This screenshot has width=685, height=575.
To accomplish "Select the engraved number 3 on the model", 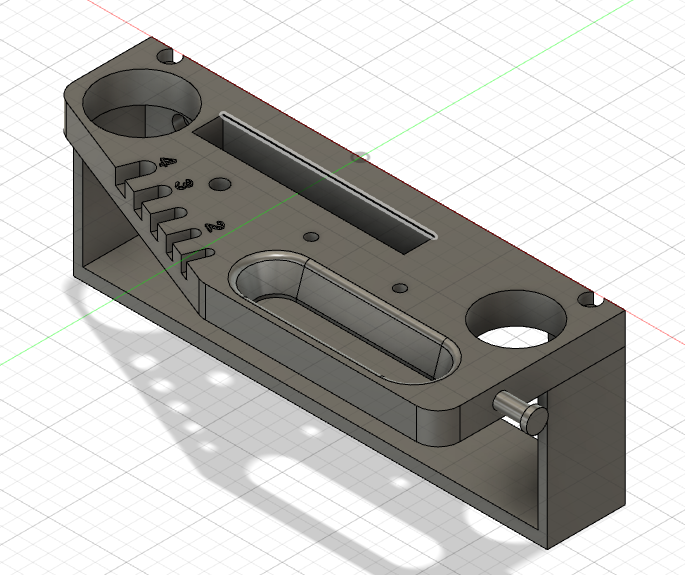I will tap(184, 185).
